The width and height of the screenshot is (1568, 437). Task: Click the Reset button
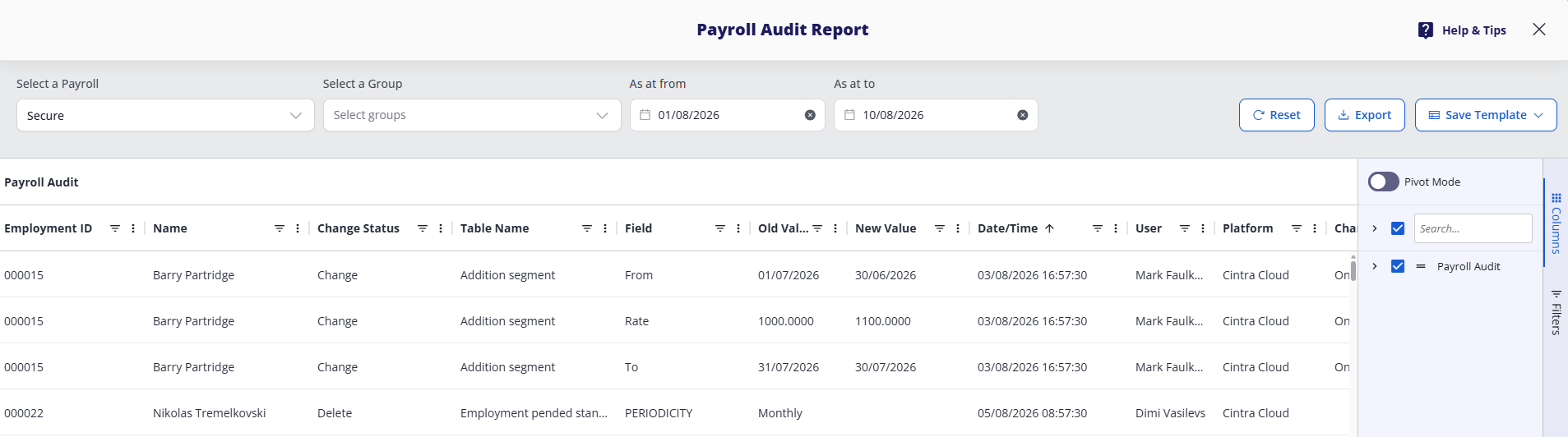[x=1277, y=115]
